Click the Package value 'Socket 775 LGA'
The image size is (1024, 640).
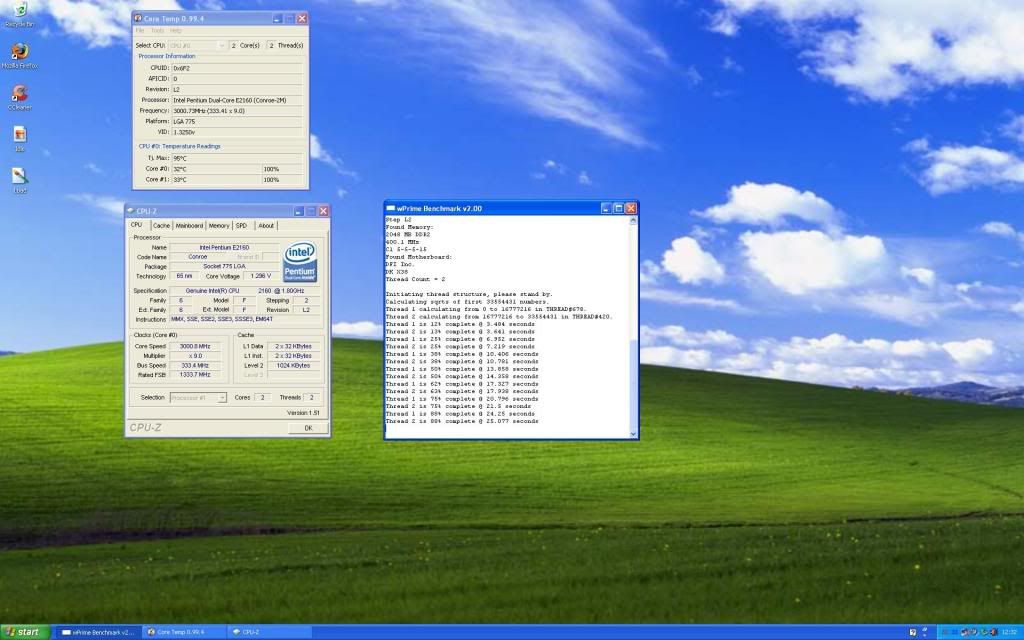point(224,266)
